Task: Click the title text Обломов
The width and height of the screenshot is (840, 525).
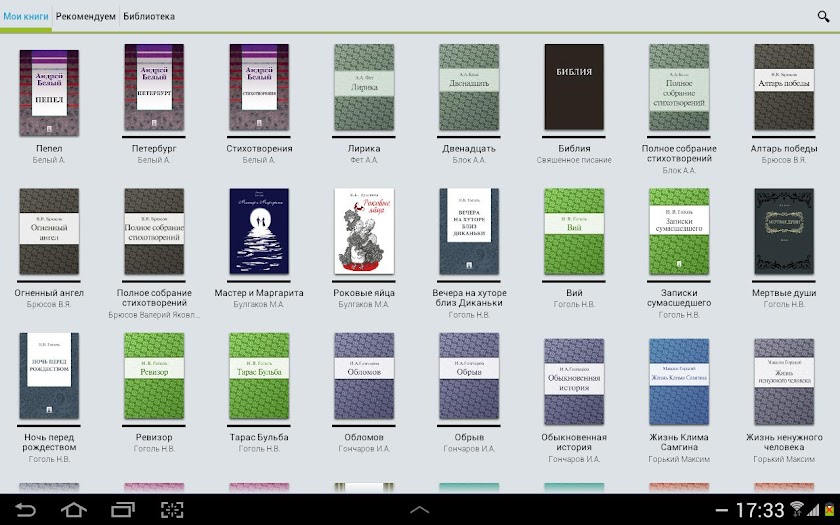Action: point(364,437)
